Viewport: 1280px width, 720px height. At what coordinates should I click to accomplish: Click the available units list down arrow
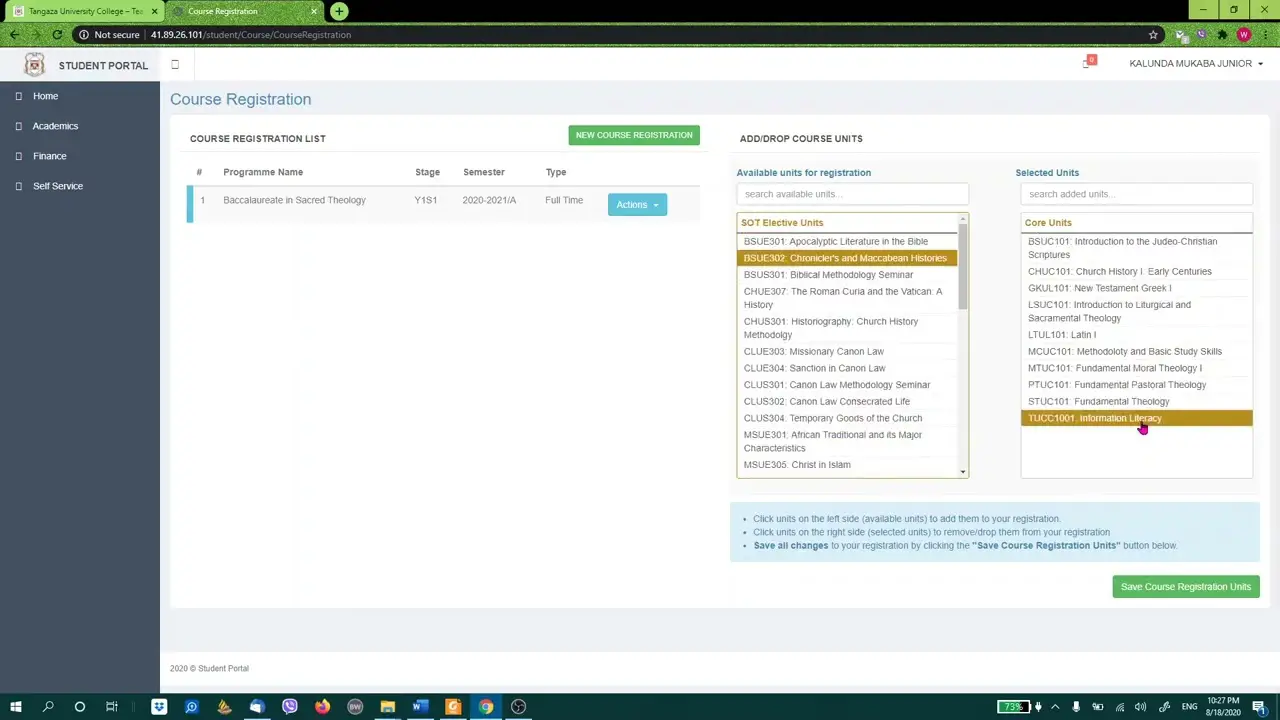click(963, 472)
